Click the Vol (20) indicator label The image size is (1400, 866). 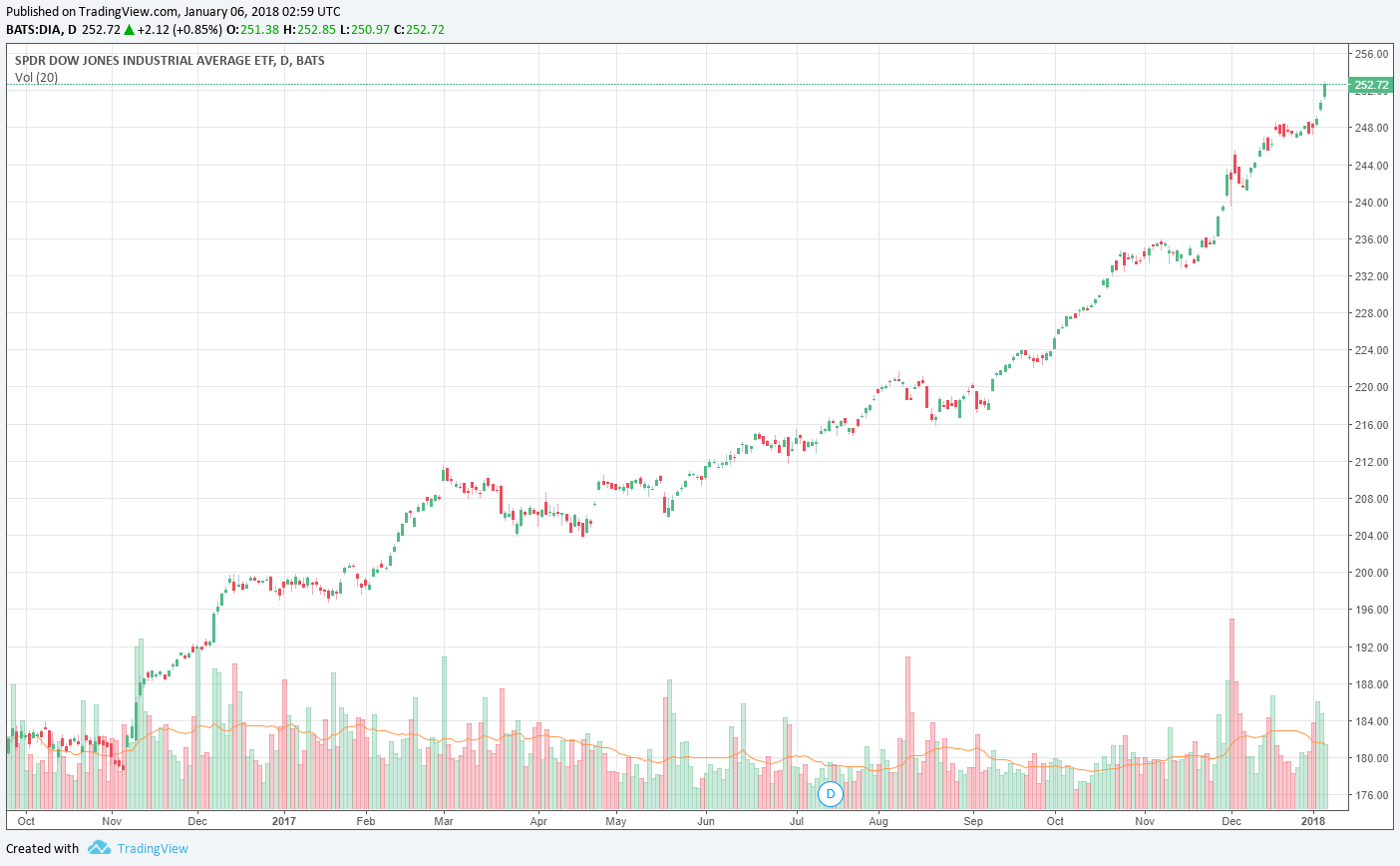pos(36,78)
